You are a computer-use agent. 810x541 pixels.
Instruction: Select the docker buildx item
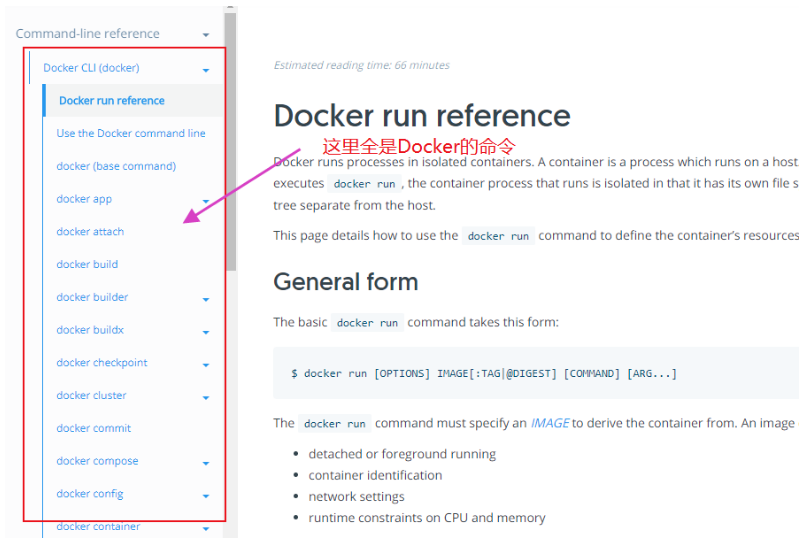[90, 330]
